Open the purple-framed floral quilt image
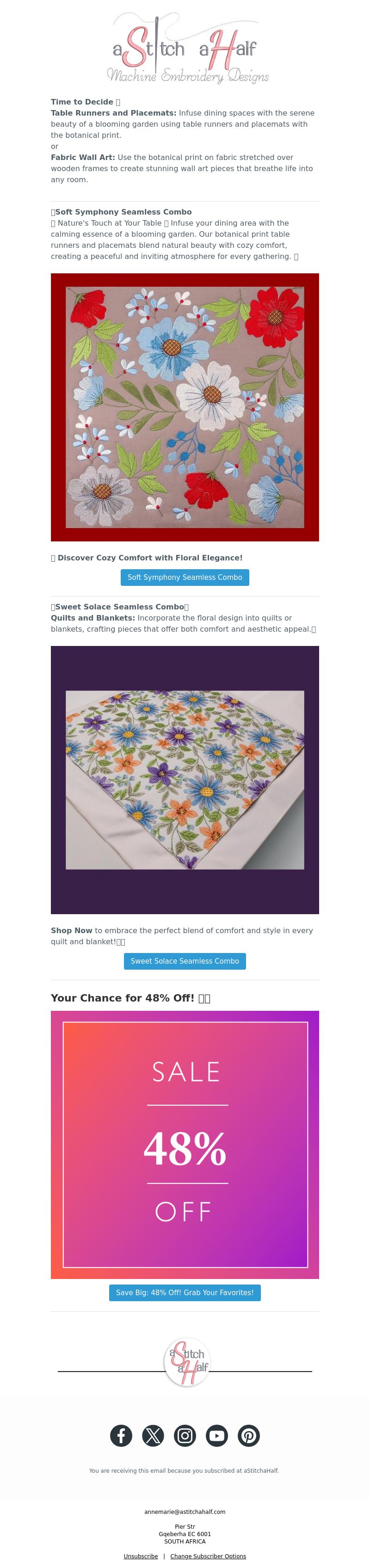370x1568 pixels. click(185, 780)
